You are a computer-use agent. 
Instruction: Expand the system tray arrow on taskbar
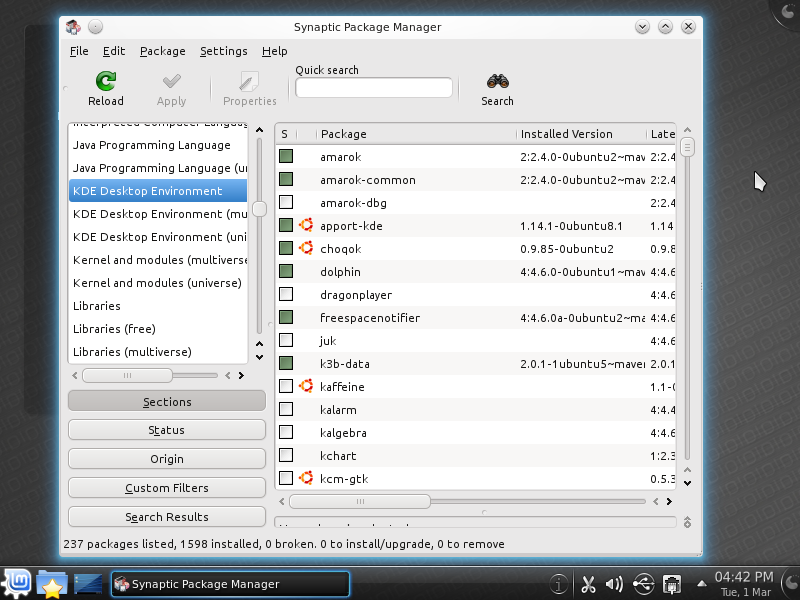click(x=700, y=582)
